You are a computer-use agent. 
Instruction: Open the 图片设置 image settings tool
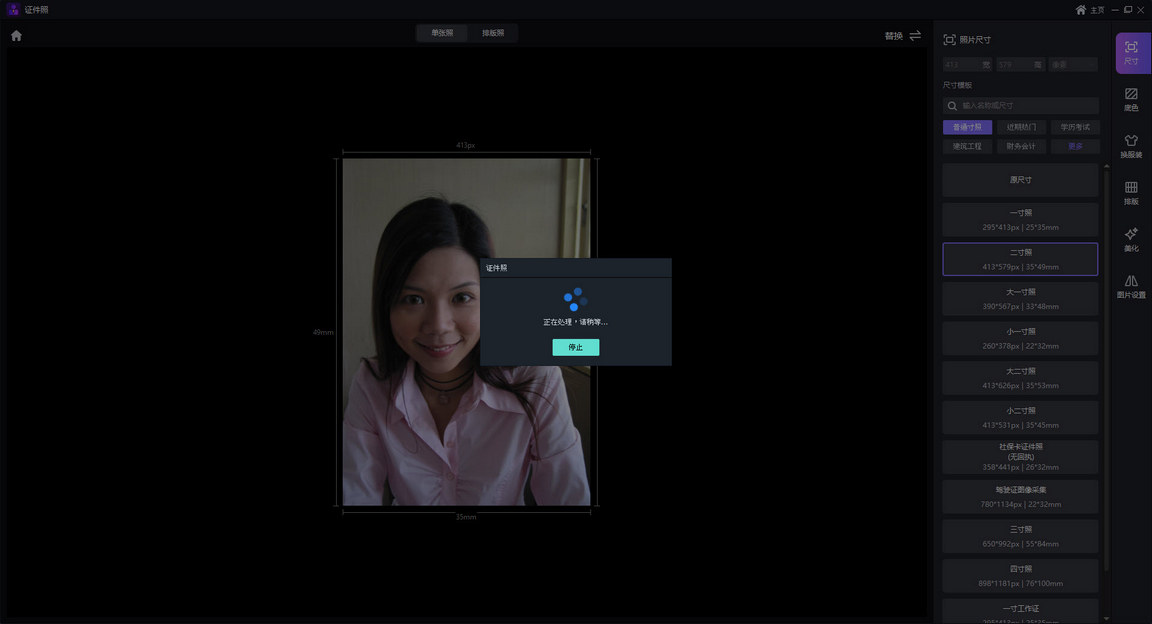1131,287
